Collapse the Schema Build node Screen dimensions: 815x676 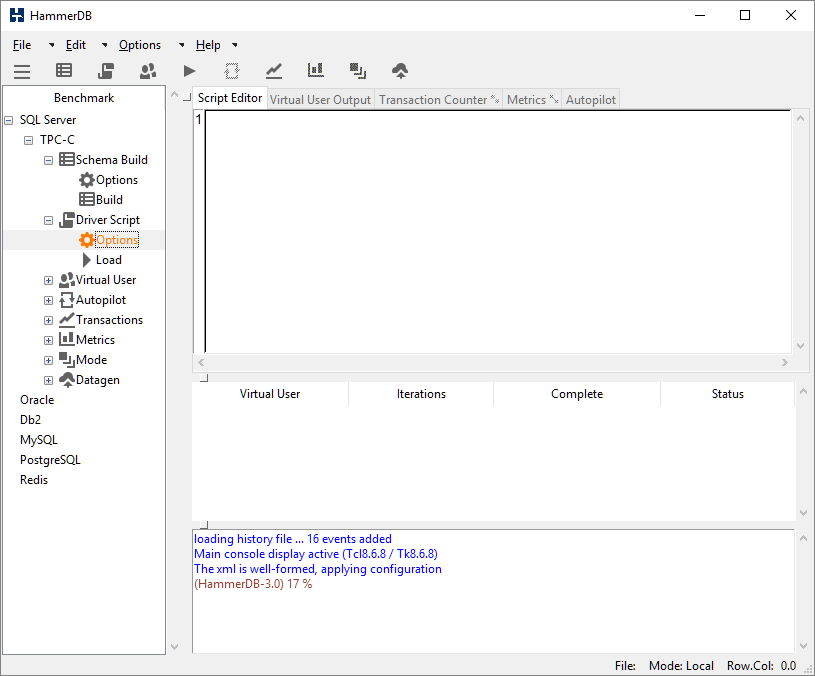click(48, 161)
